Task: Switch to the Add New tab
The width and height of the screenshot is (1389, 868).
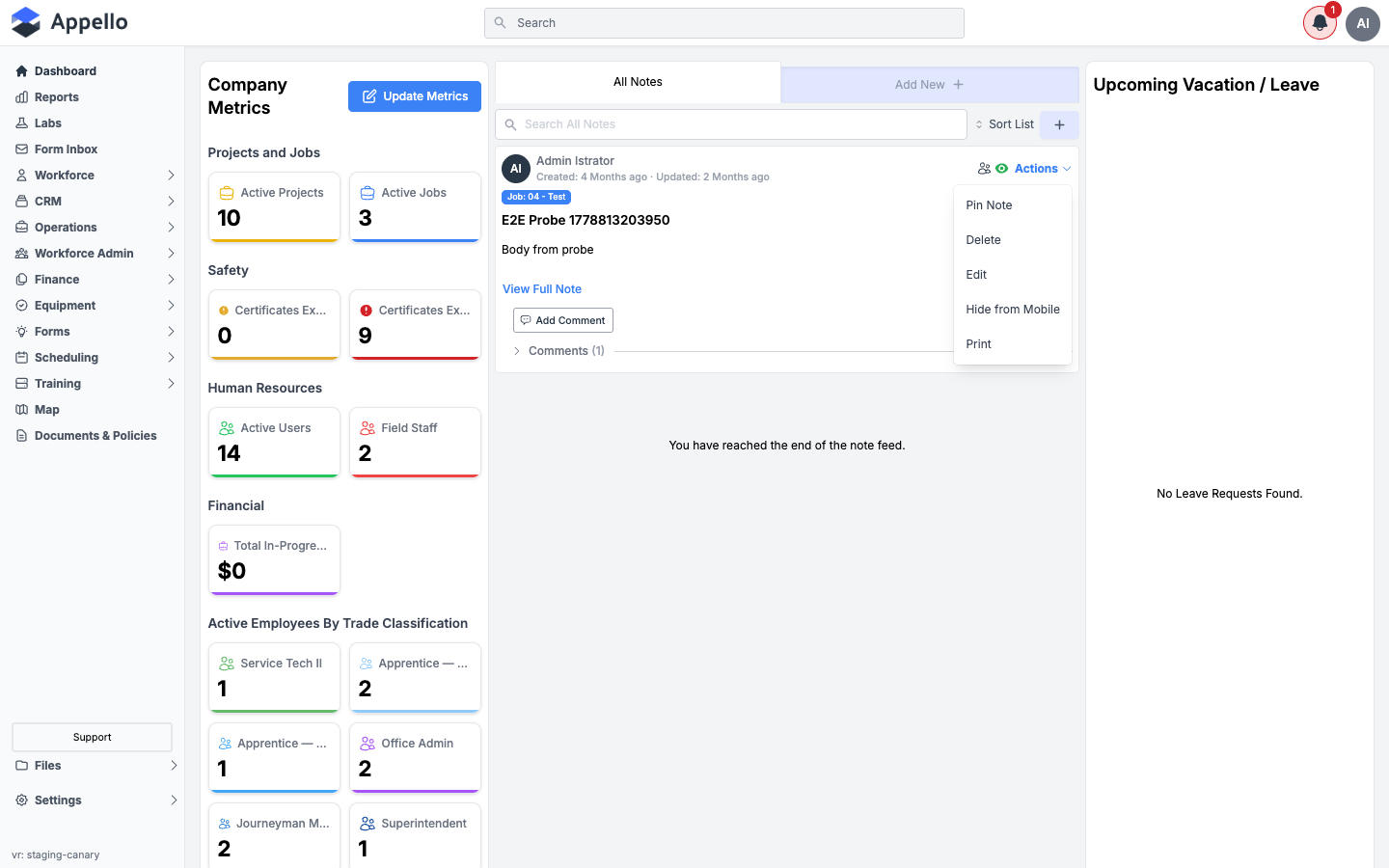Action: point(930,85)
